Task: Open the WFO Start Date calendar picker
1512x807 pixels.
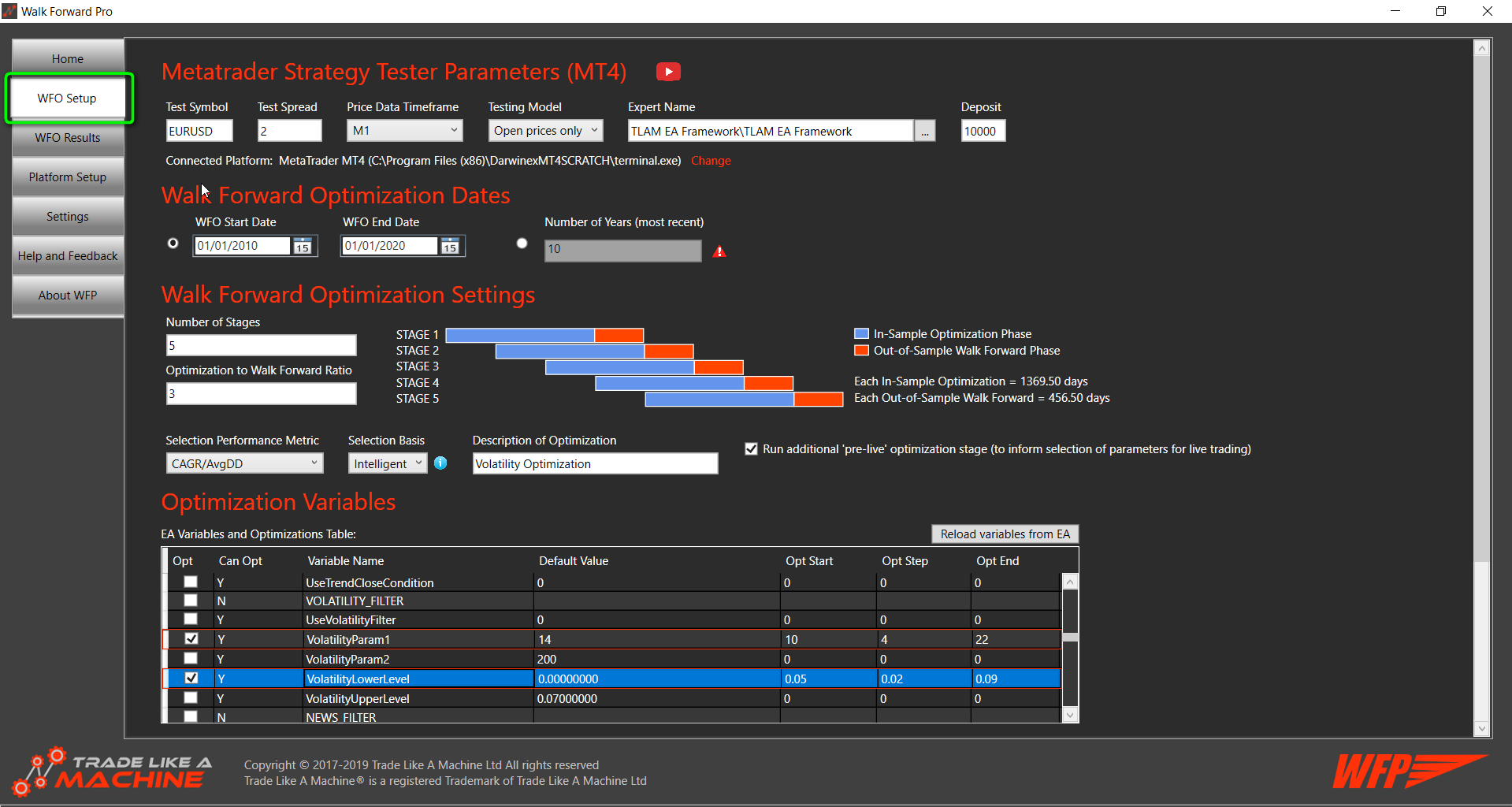Action: (303, 247)
